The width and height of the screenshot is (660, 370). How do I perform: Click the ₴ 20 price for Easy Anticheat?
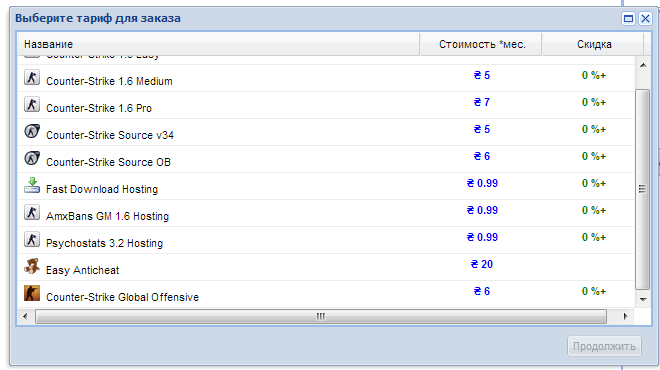pos(482,264)
